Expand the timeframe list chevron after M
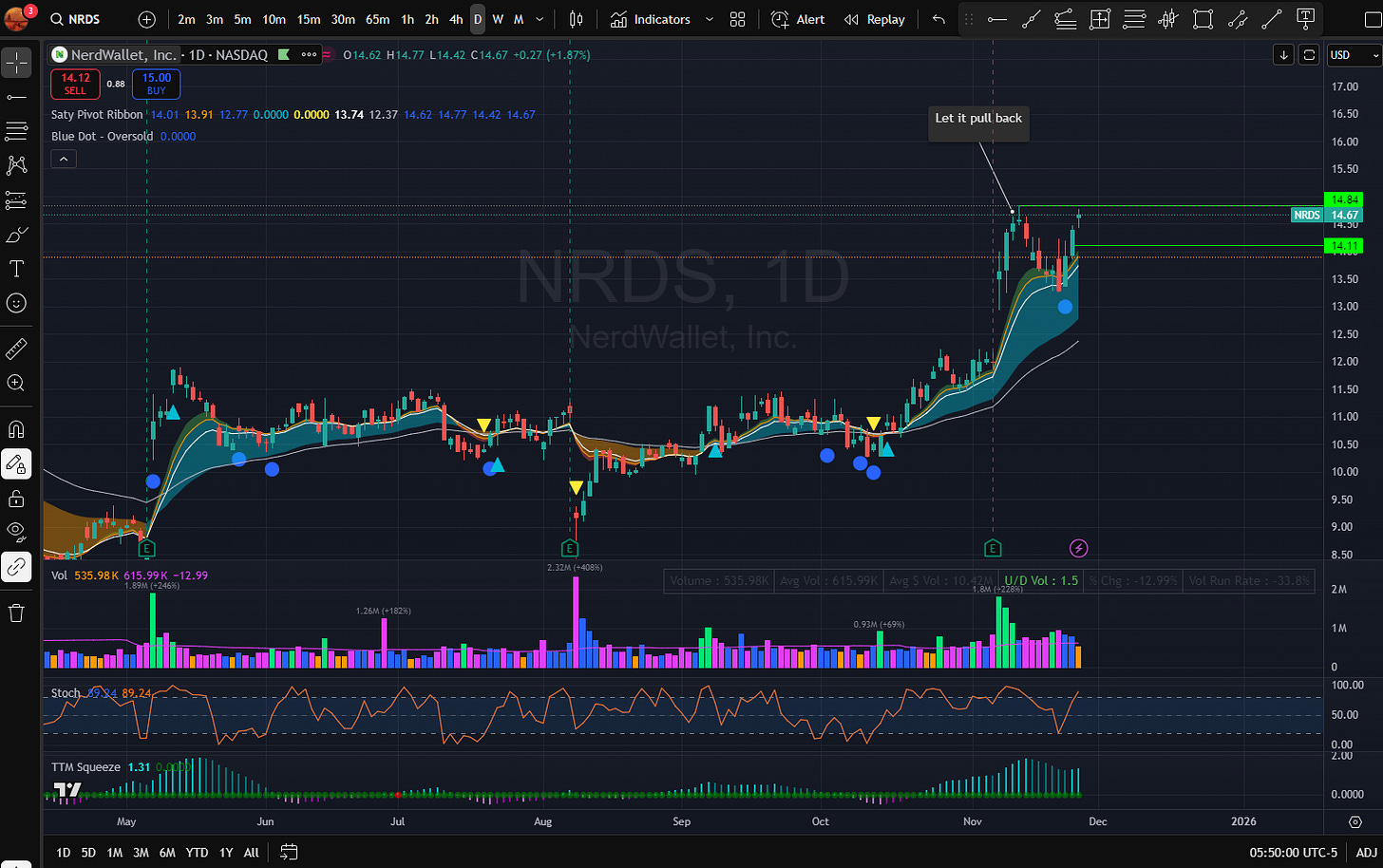This screenshot has width=1383, height=868. (x=540, y=19)
